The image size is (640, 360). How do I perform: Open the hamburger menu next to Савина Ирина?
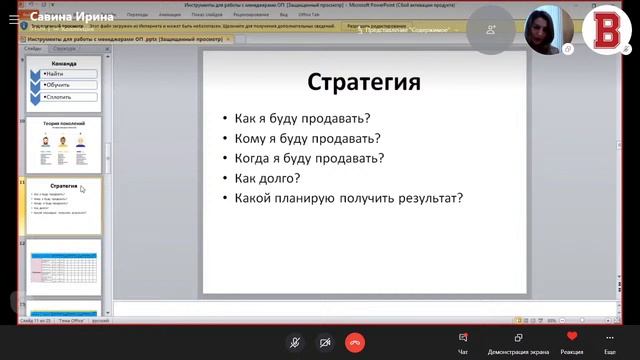pos(13,19)
